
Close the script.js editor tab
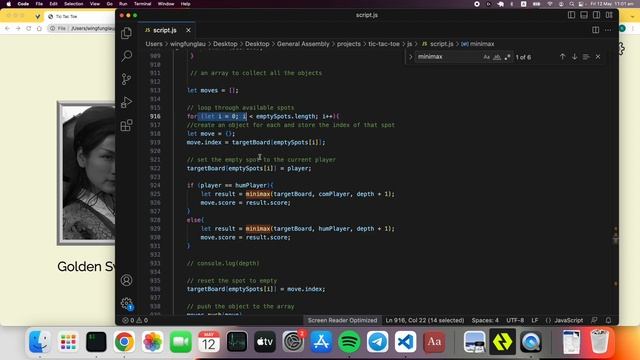coord(188,30)
